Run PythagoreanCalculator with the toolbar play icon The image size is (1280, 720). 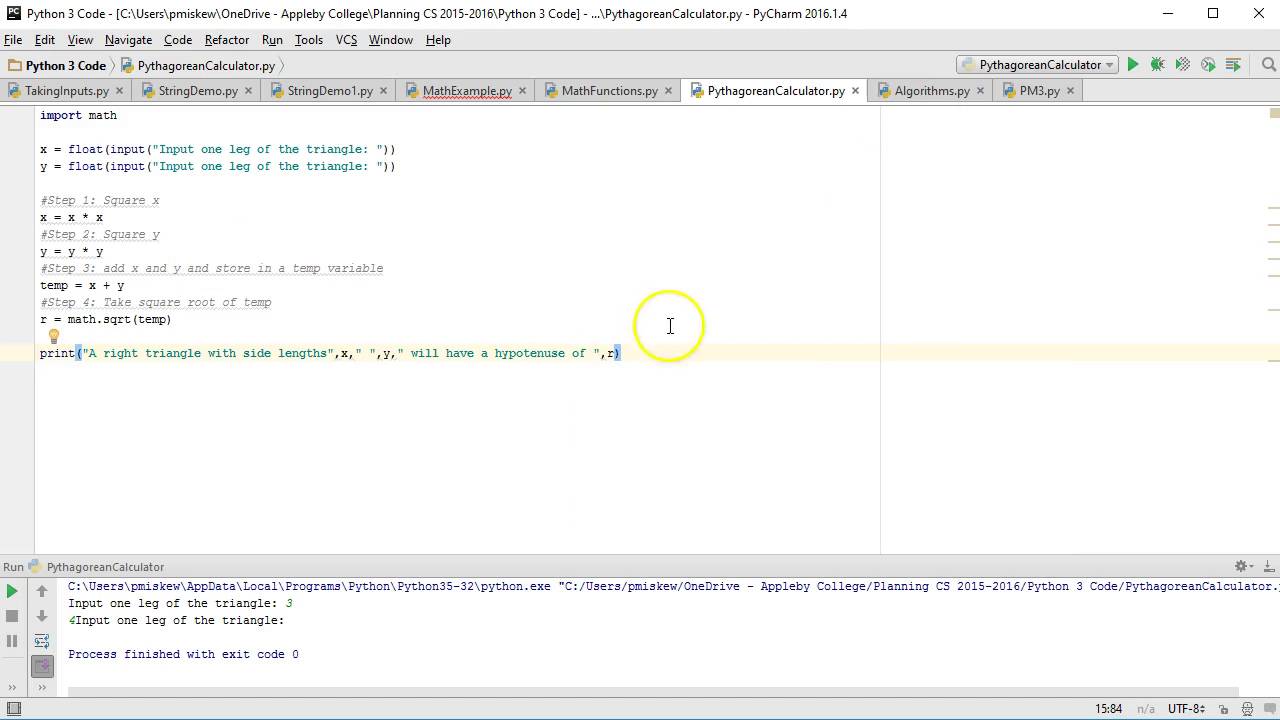click(1133, 65)
